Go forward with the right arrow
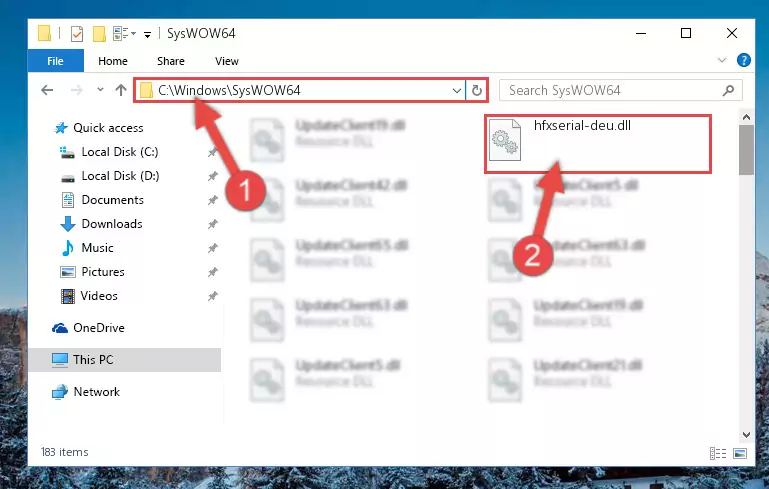The height and width of the screenshot is (489, 769). 77,90
